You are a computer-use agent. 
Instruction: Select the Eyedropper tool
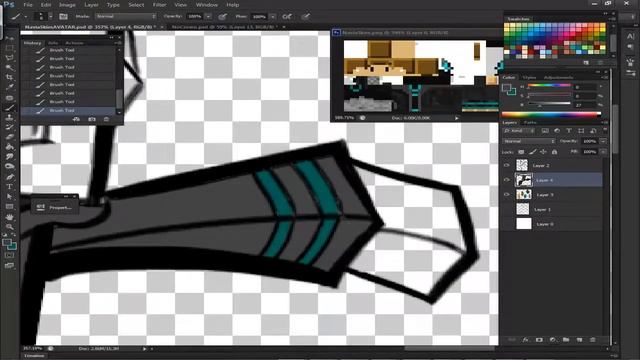click(10, 87)
